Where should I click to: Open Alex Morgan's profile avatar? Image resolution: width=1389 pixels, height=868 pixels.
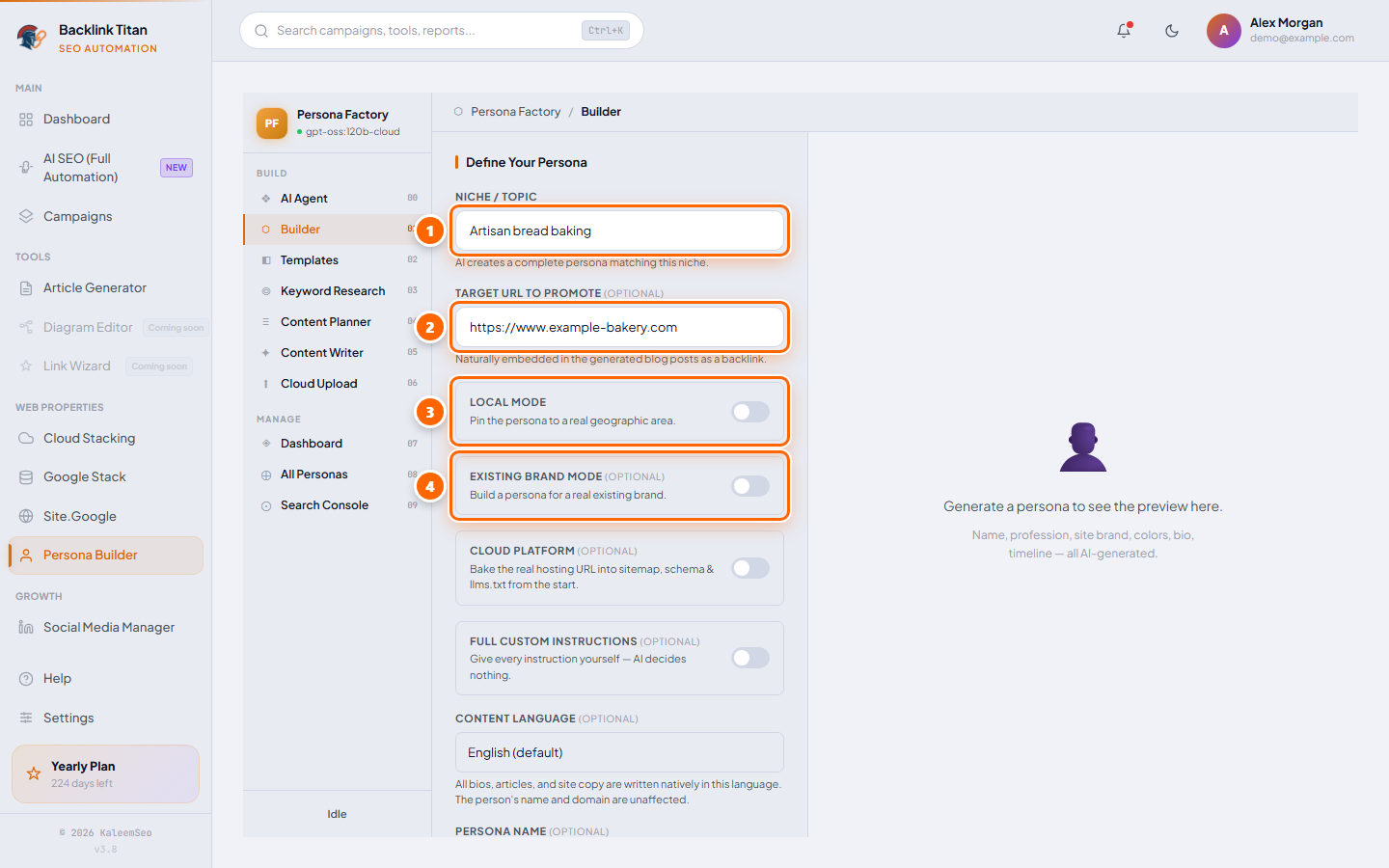point(1223,31)
